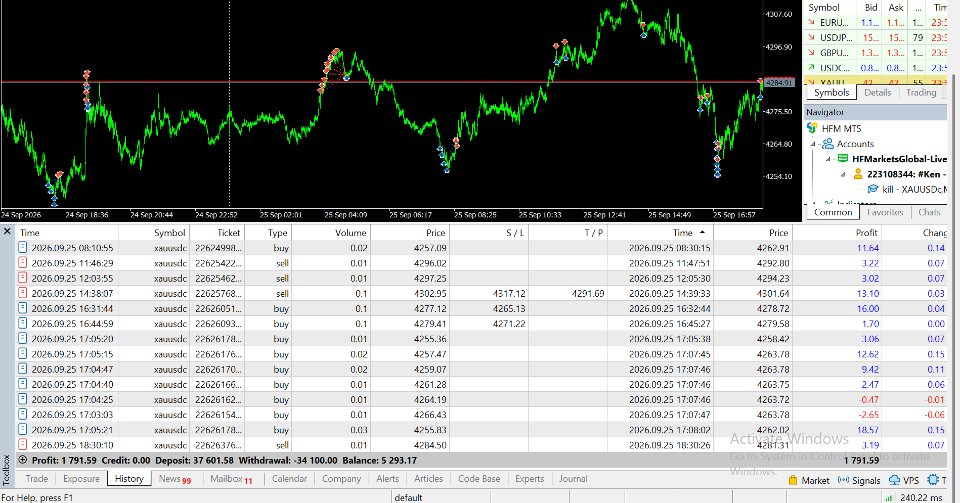Image resolution: width=960 pixels, height=503 pixels.
Task: Click the buy deal icon for 17:04:47 row
Action: pos(23,369)
